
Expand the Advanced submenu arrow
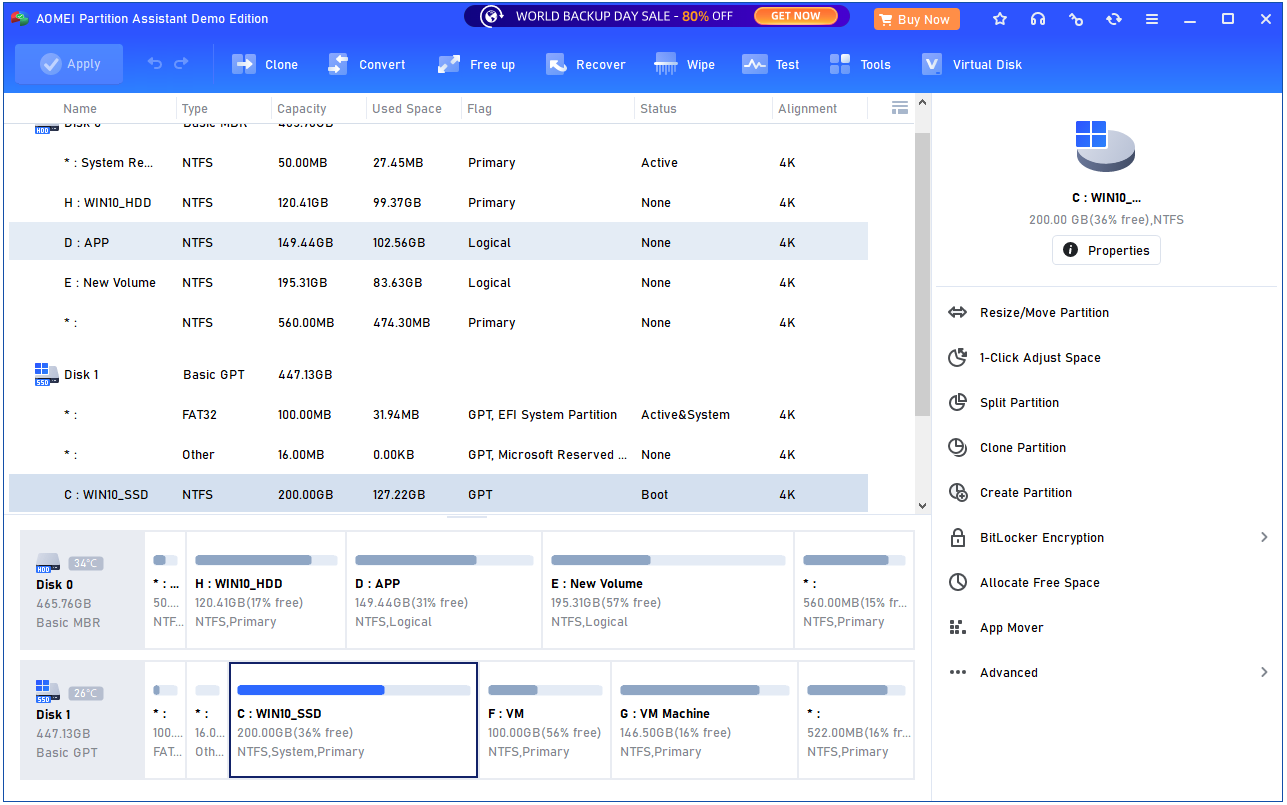1264,673
